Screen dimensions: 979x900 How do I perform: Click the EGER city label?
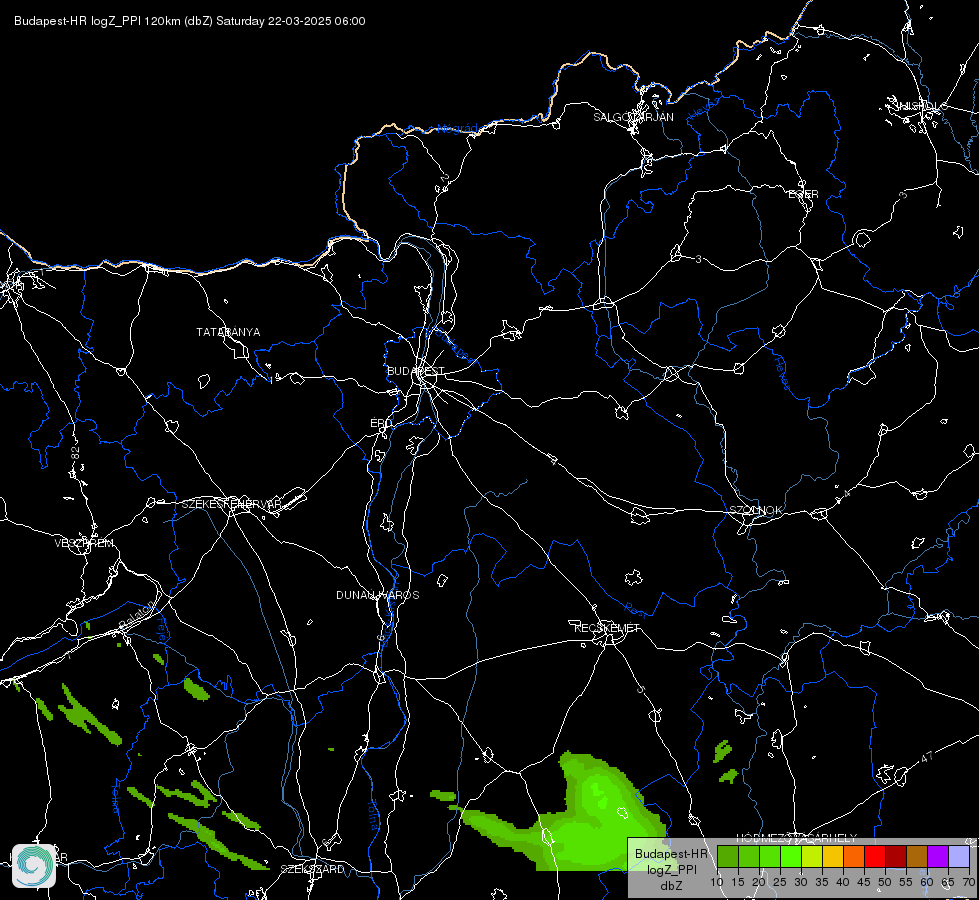click(803, 194)
